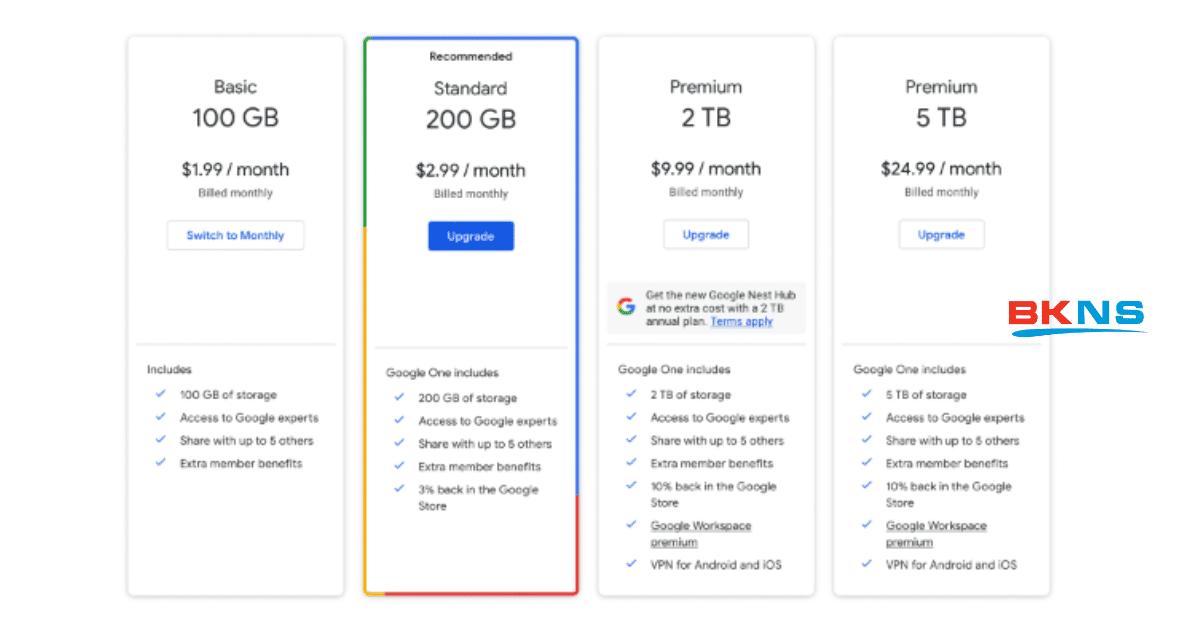Click checkmark beside 100 GB of storage
Viewport: 1200px width, 638px height.
[x=161, y=394]
